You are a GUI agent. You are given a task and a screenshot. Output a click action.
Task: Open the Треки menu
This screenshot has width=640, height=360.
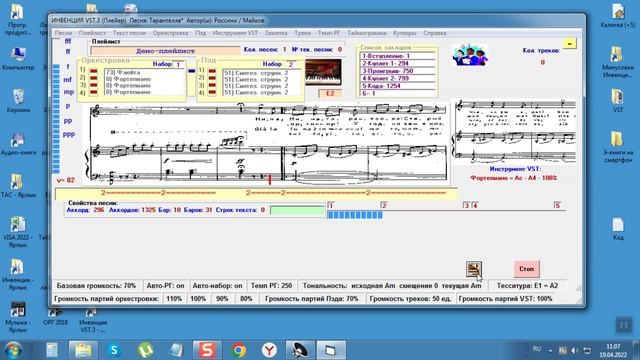pos(302,33)
